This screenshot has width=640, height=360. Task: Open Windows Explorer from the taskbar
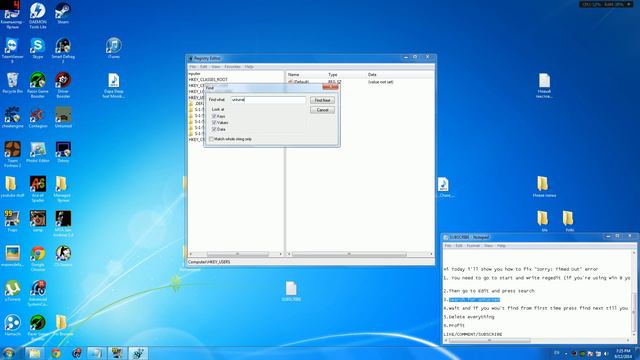34,353
